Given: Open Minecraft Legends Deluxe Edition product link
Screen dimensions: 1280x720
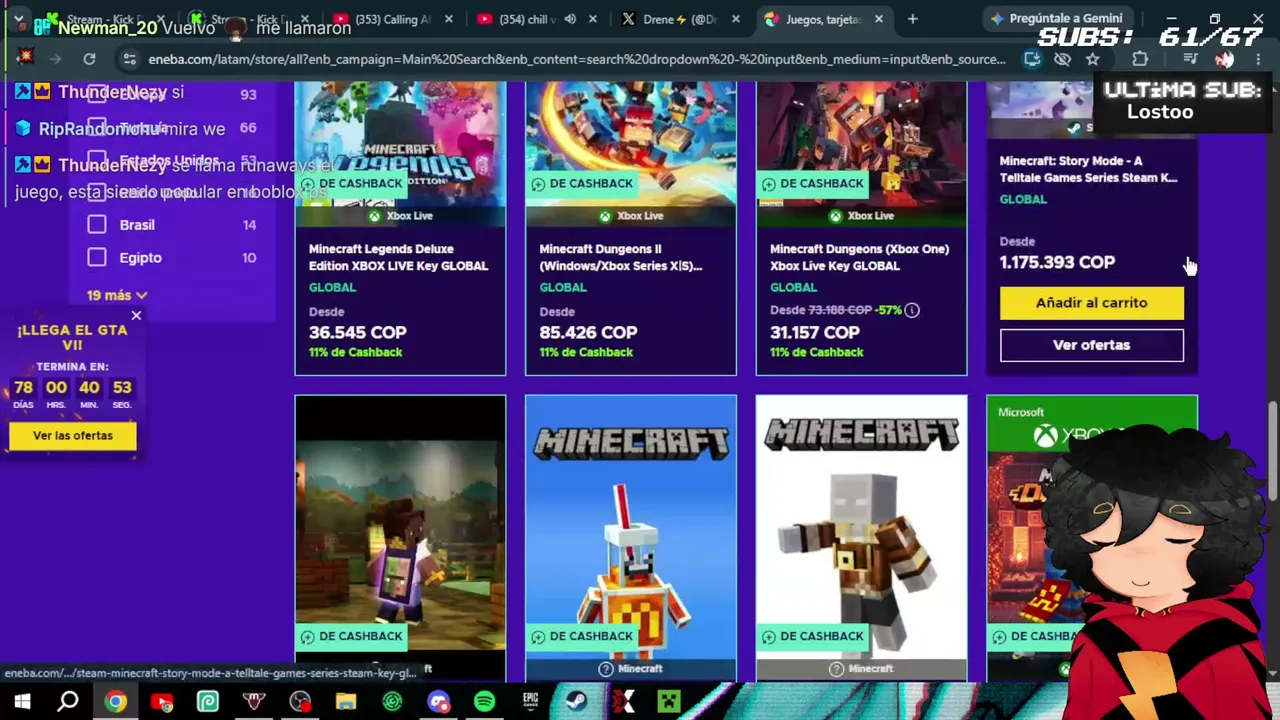Looking at the screenshot, I should (398, 257).
